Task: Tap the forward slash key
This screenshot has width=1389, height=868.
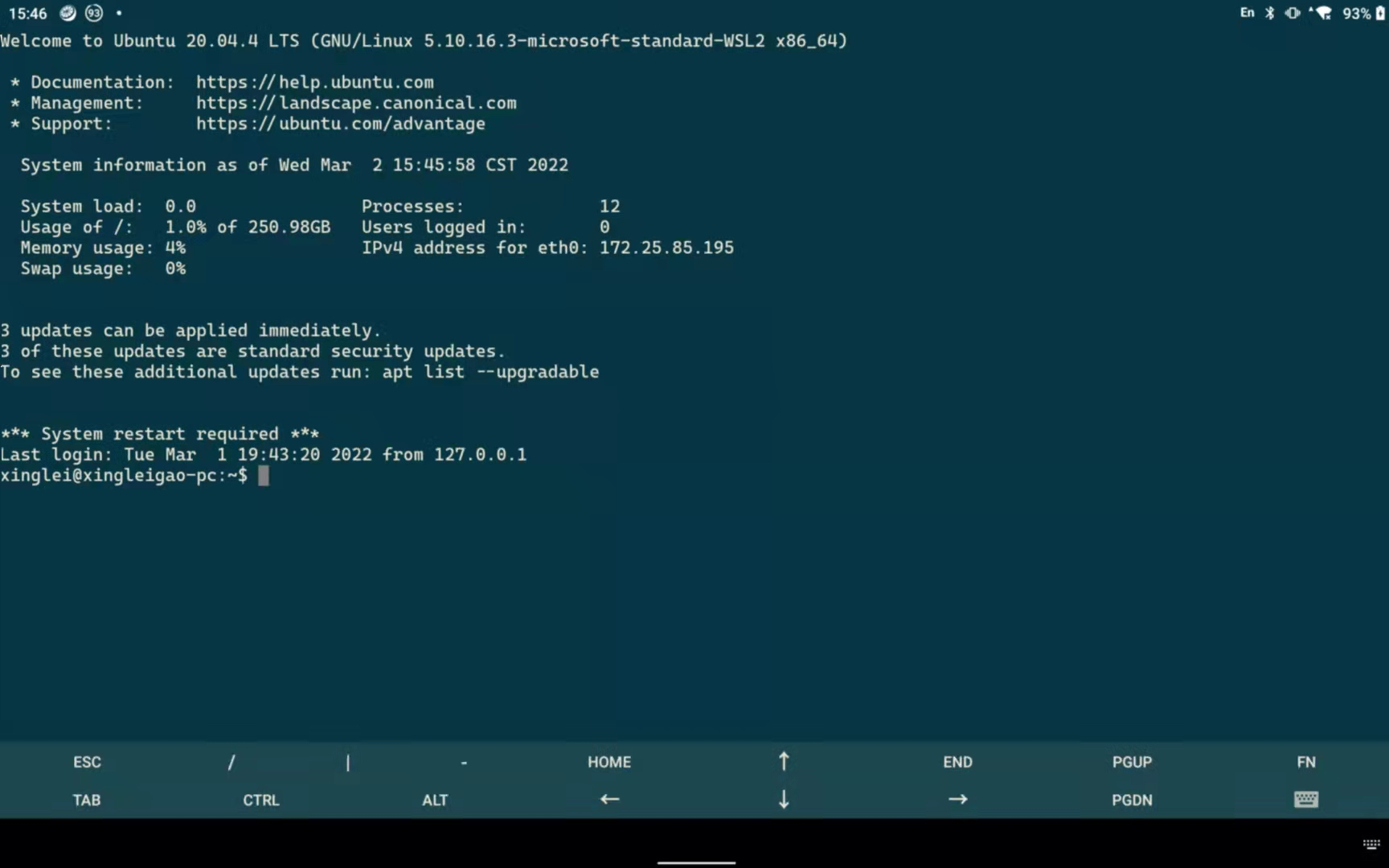Action: 231,762
